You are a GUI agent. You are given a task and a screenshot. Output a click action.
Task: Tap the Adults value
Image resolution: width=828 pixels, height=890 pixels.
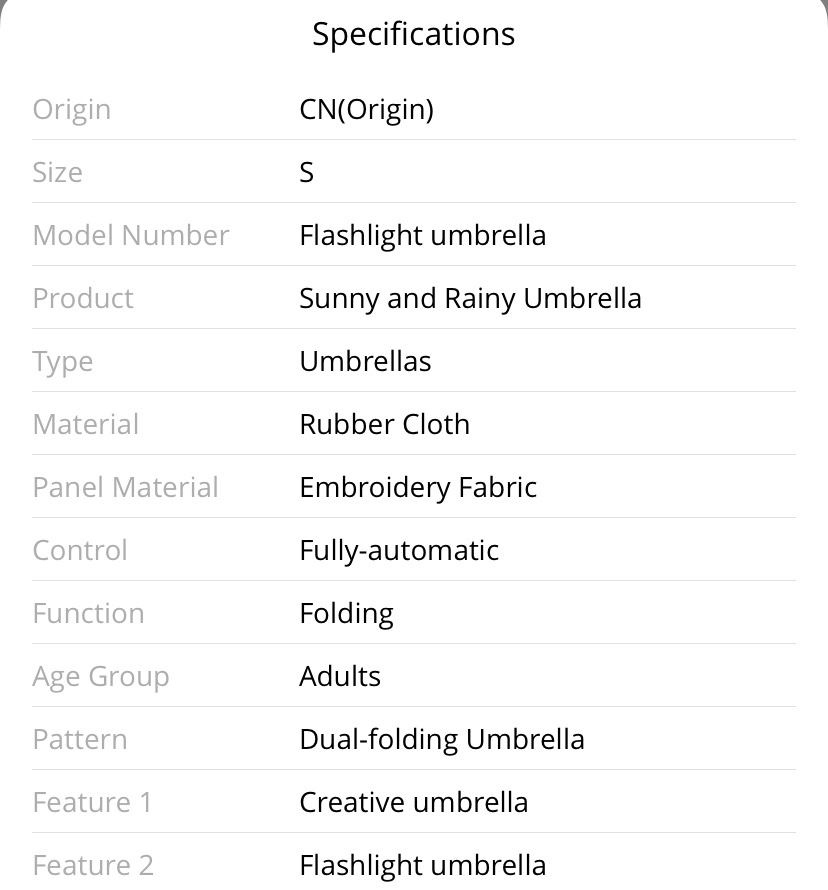click(x=341, y=676)
